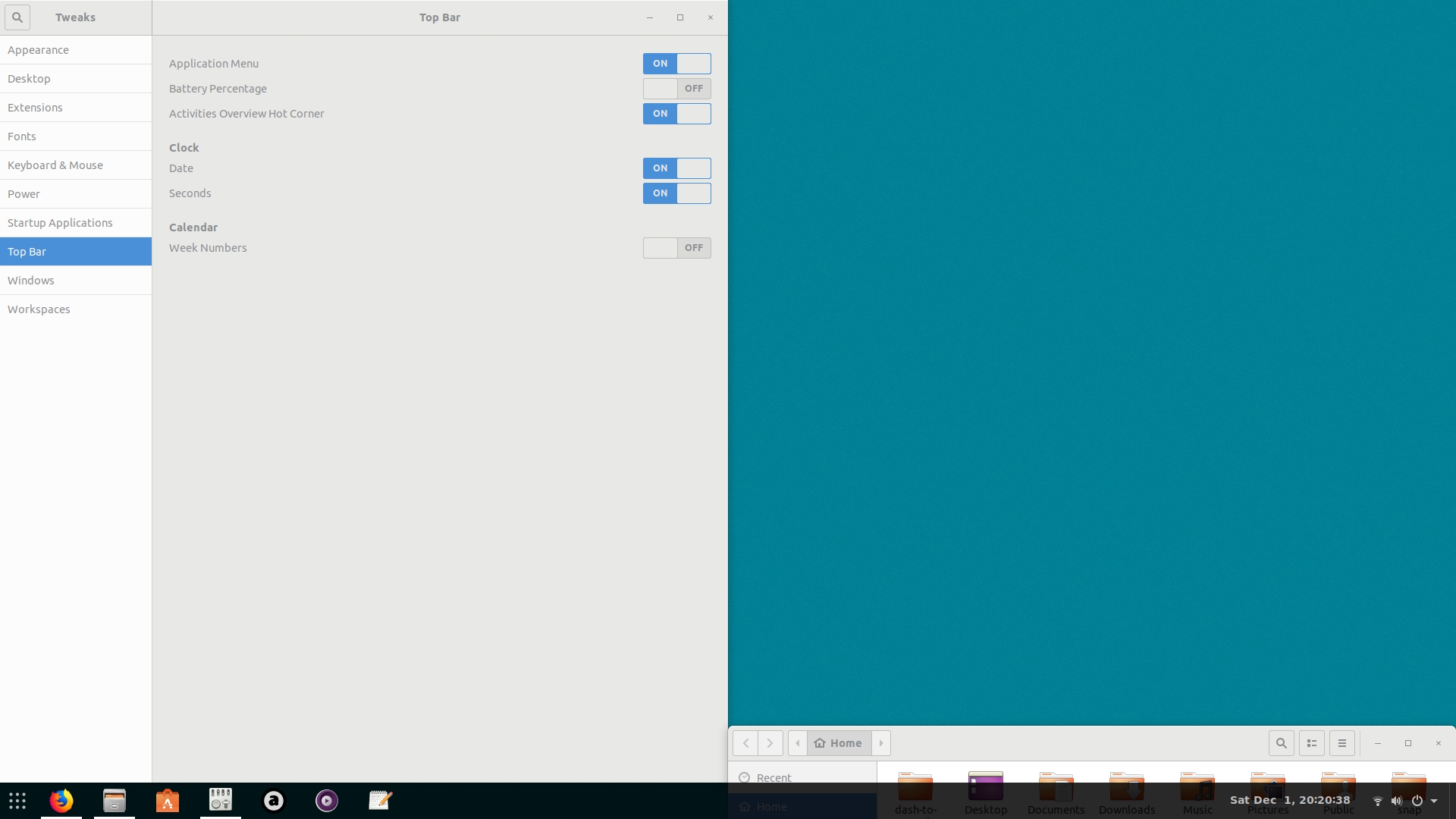Go forward in the Files window
Screen dimensions: 1456x819
coord(770,743)
